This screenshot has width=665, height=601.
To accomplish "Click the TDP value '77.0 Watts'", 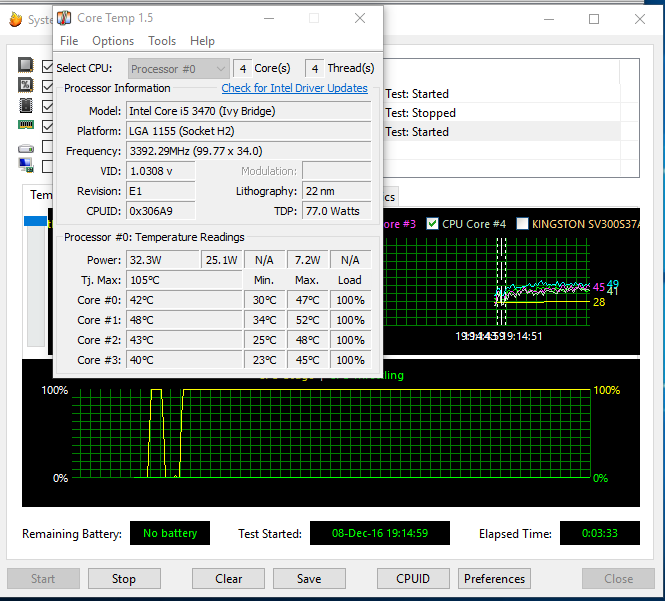I will click(x=337, y=211).
